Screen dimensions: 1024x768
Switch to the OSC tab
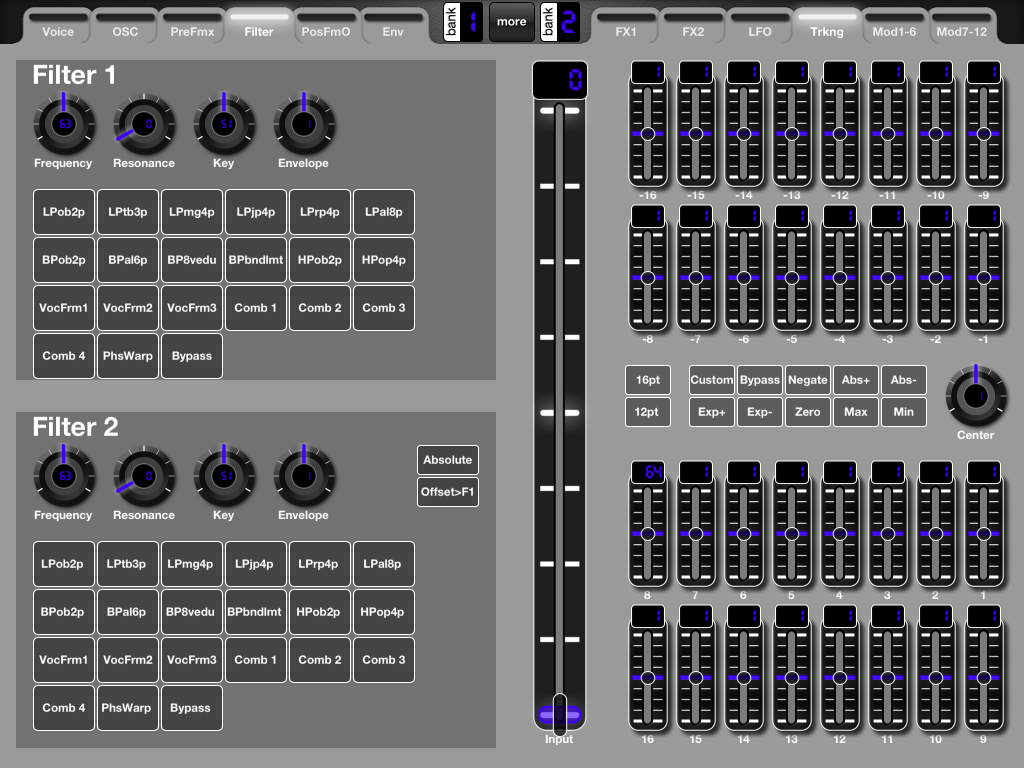[125, 26]
